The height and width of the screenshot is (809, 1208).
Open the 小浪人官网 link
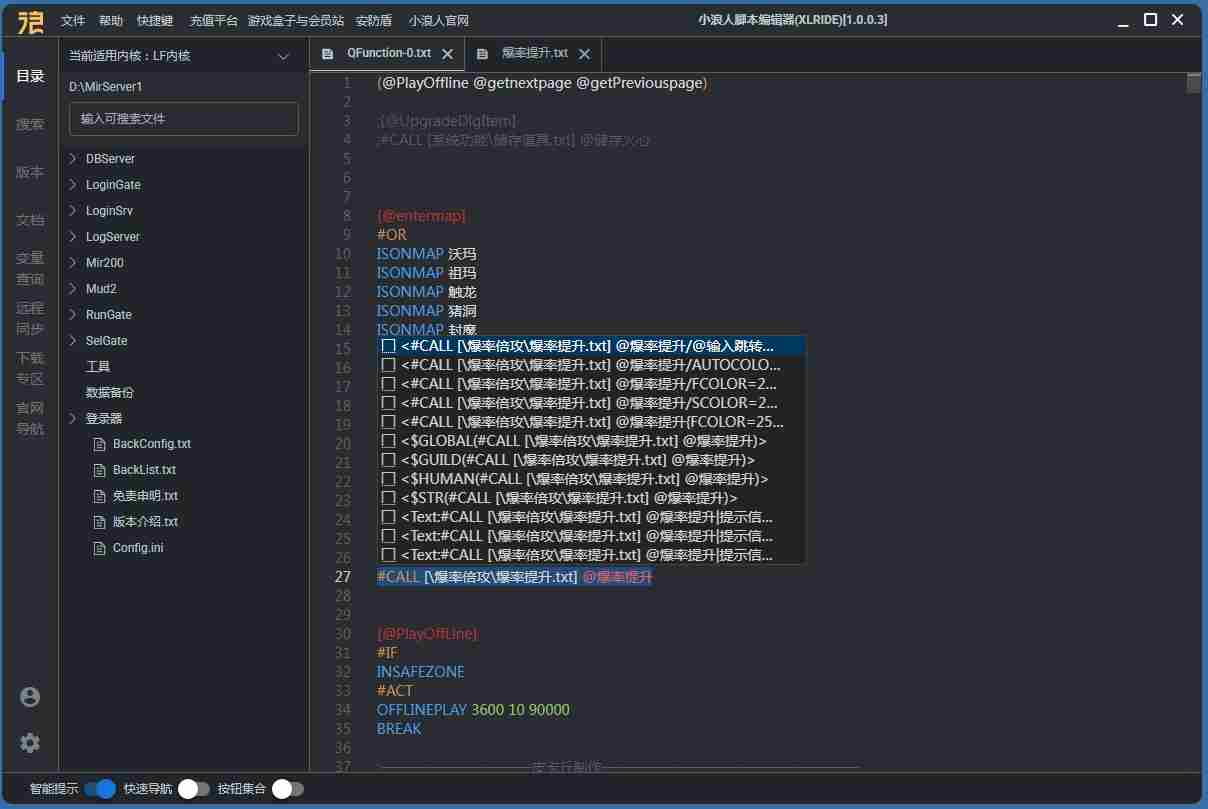439,20
